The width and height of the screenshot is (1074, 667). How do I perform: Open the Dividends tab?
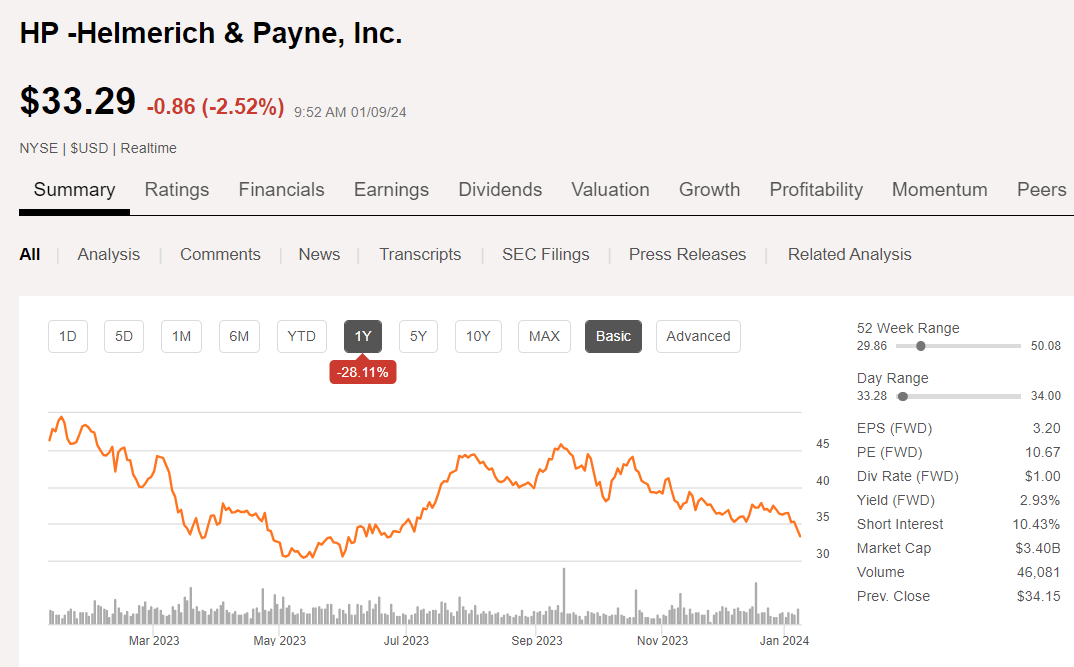click(500, 189)
